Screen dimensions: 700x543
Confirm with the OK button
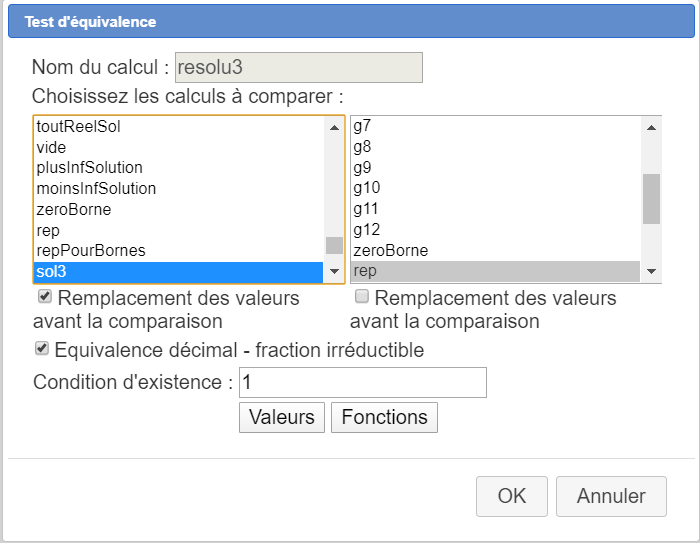point(512,496)
